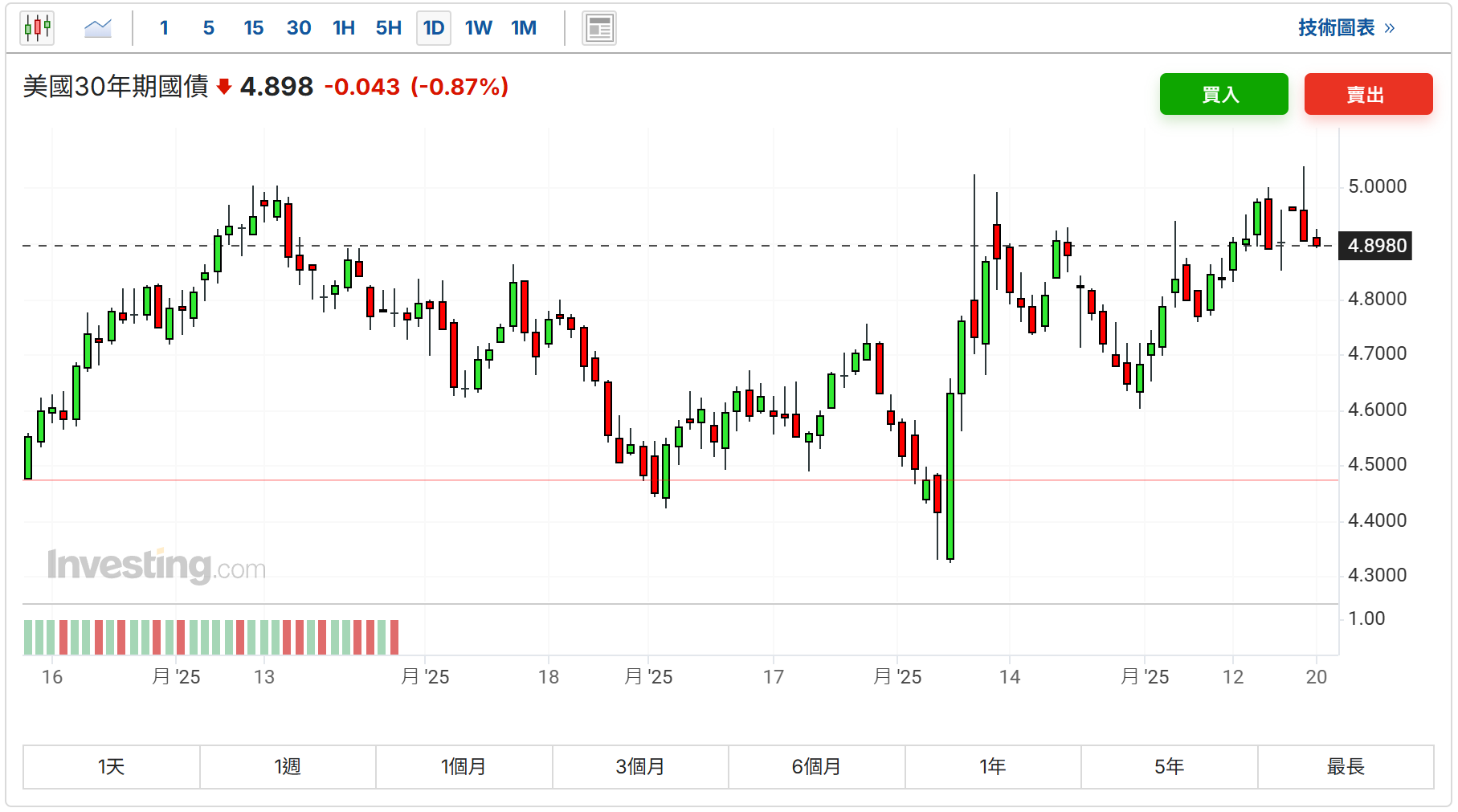Show the 6個月 time range
The width and height of the screenshot is (1458, 812).
[816, 767]
